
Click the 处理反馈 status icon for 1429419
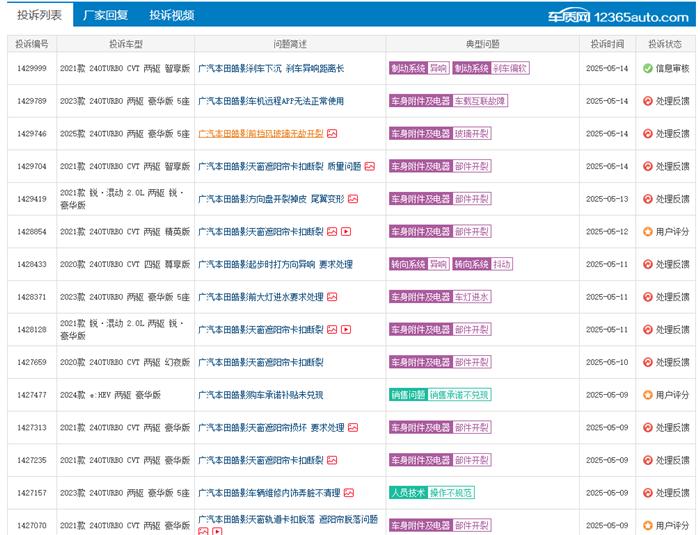(648, 199)
